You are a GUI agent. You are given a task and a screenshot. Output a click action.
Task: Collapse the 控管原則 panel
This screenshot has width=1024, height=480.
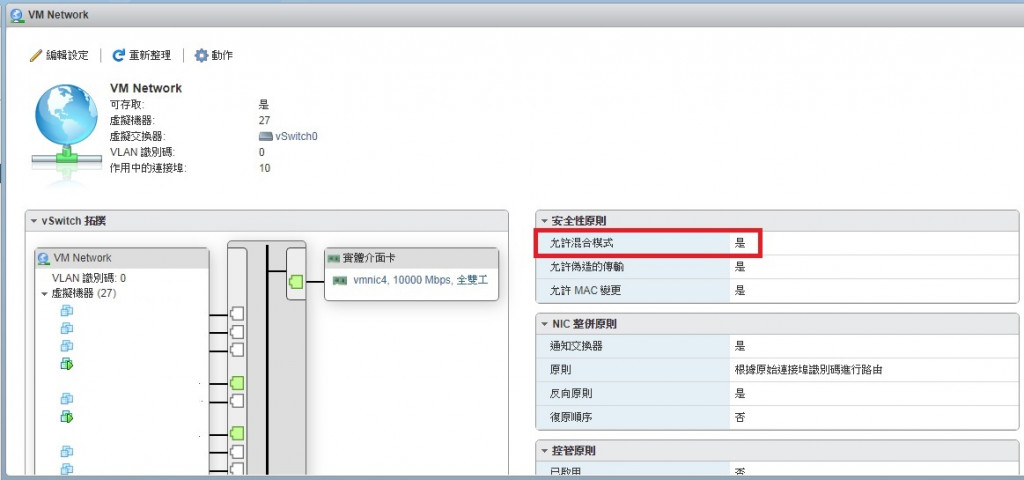[544, 451]
